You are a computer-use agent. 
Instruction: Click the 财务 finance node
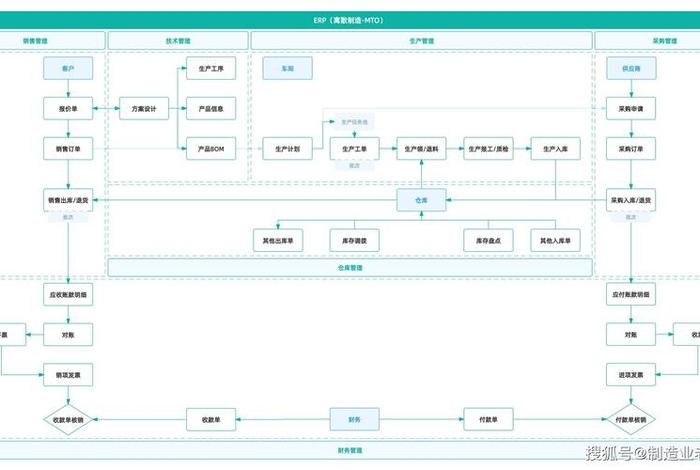[354, 419]
